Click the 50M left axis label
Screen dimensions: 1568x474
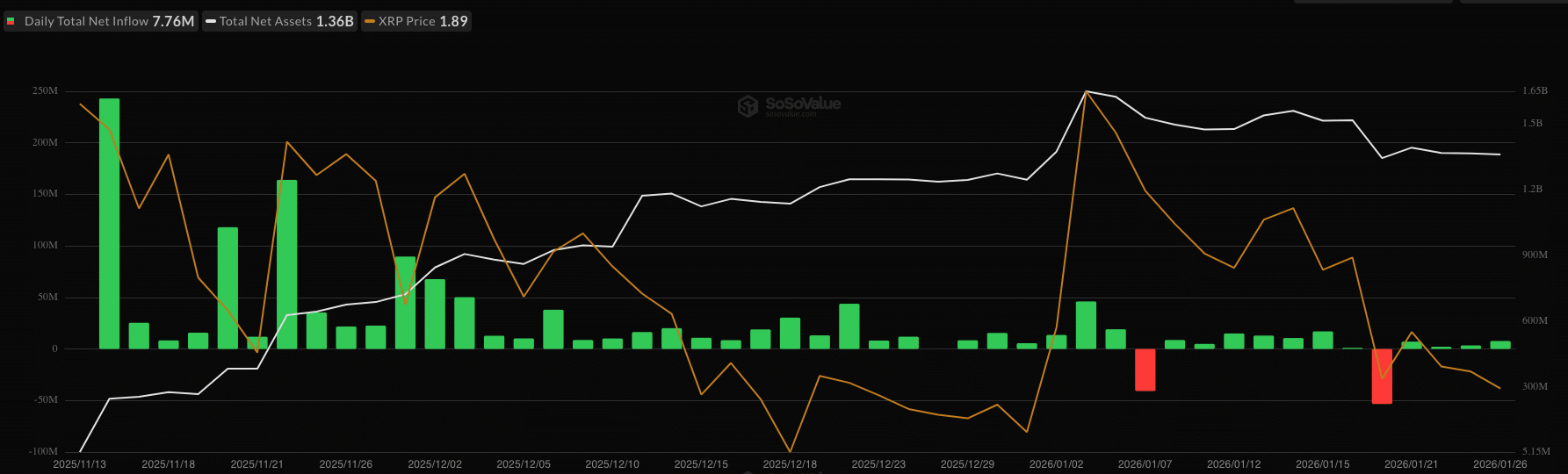[x=48, y=298]
